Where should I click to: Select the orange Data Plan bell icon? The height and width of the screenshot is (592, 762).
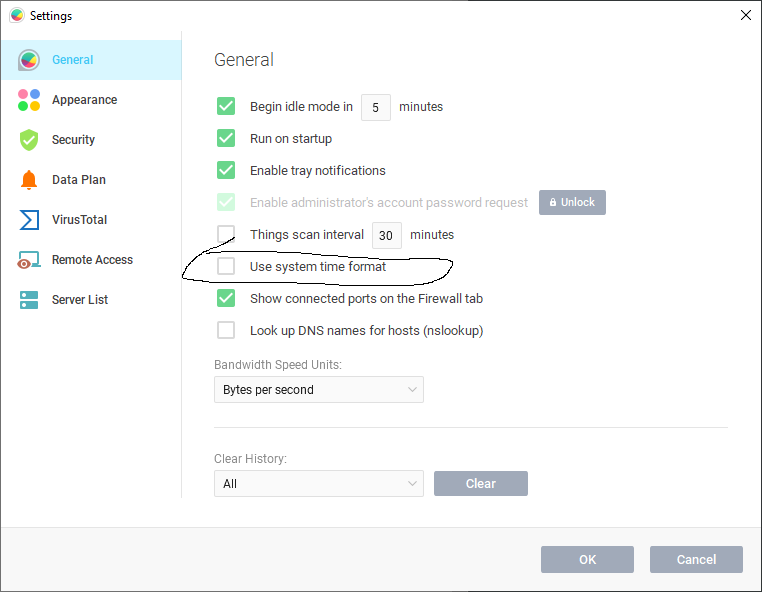tap(29, 180)
